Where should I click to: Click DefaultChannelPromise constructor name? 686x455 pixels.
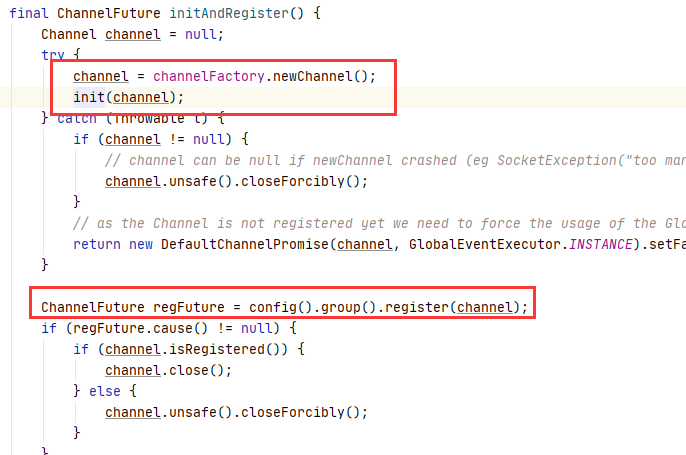[245, 244]
